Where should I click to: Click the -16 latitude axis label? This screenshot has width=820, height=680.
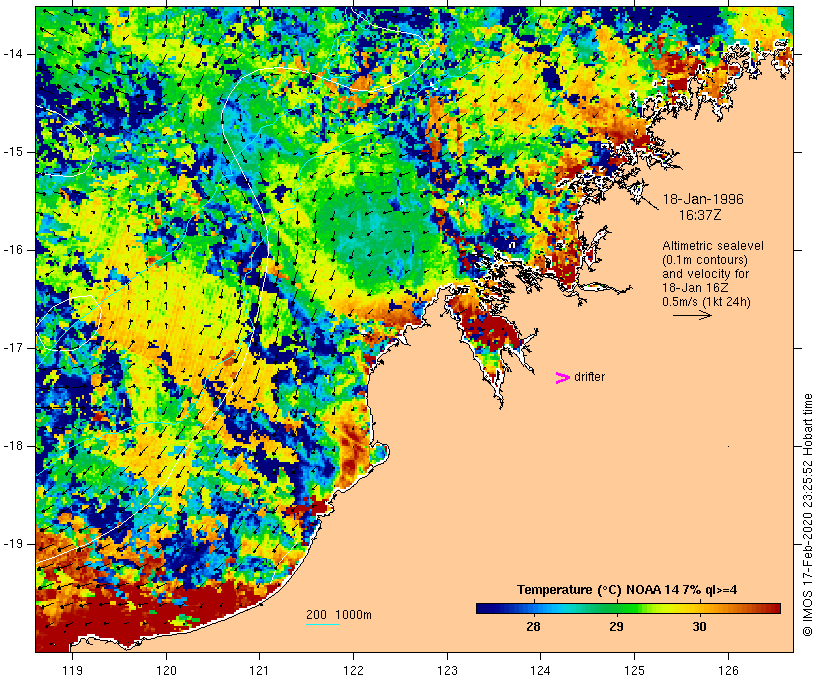point(13,250)
